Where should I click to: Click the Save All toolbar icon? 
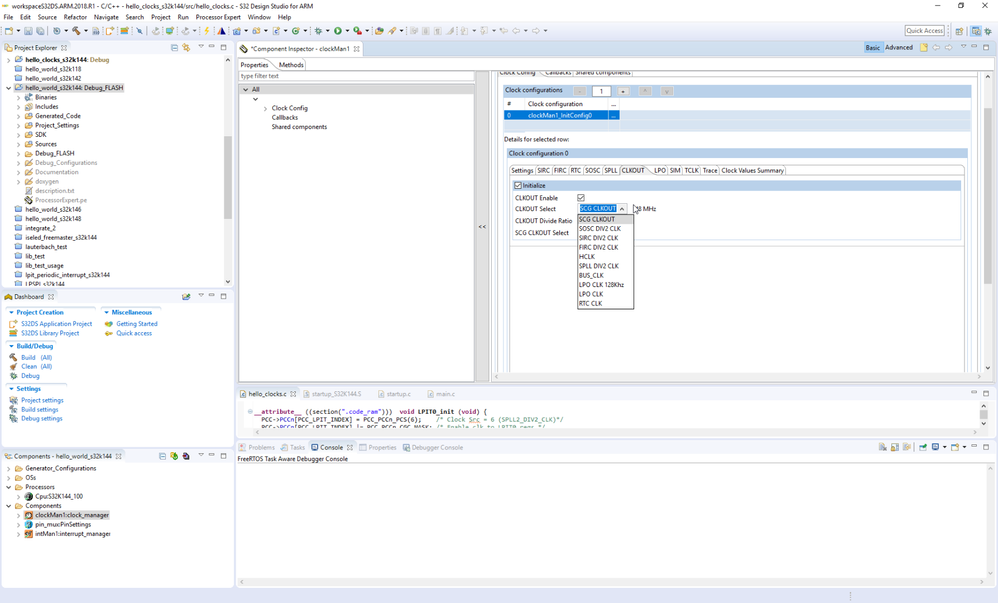coord(40,31)
